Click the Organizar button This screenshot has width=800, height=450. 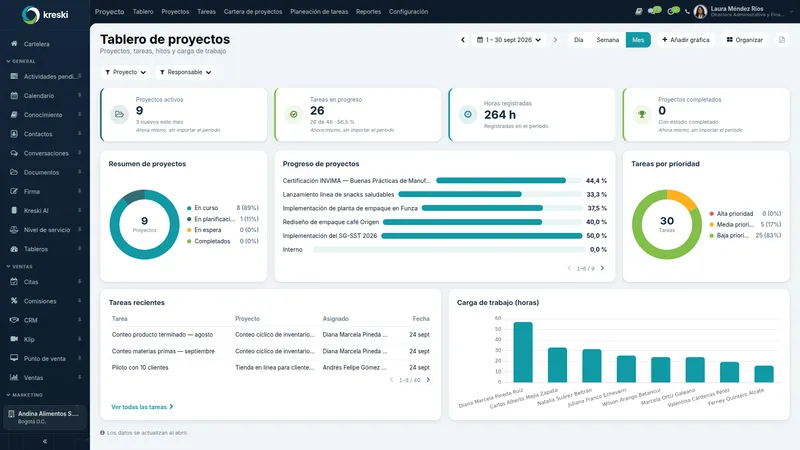(x=745, y=40)
